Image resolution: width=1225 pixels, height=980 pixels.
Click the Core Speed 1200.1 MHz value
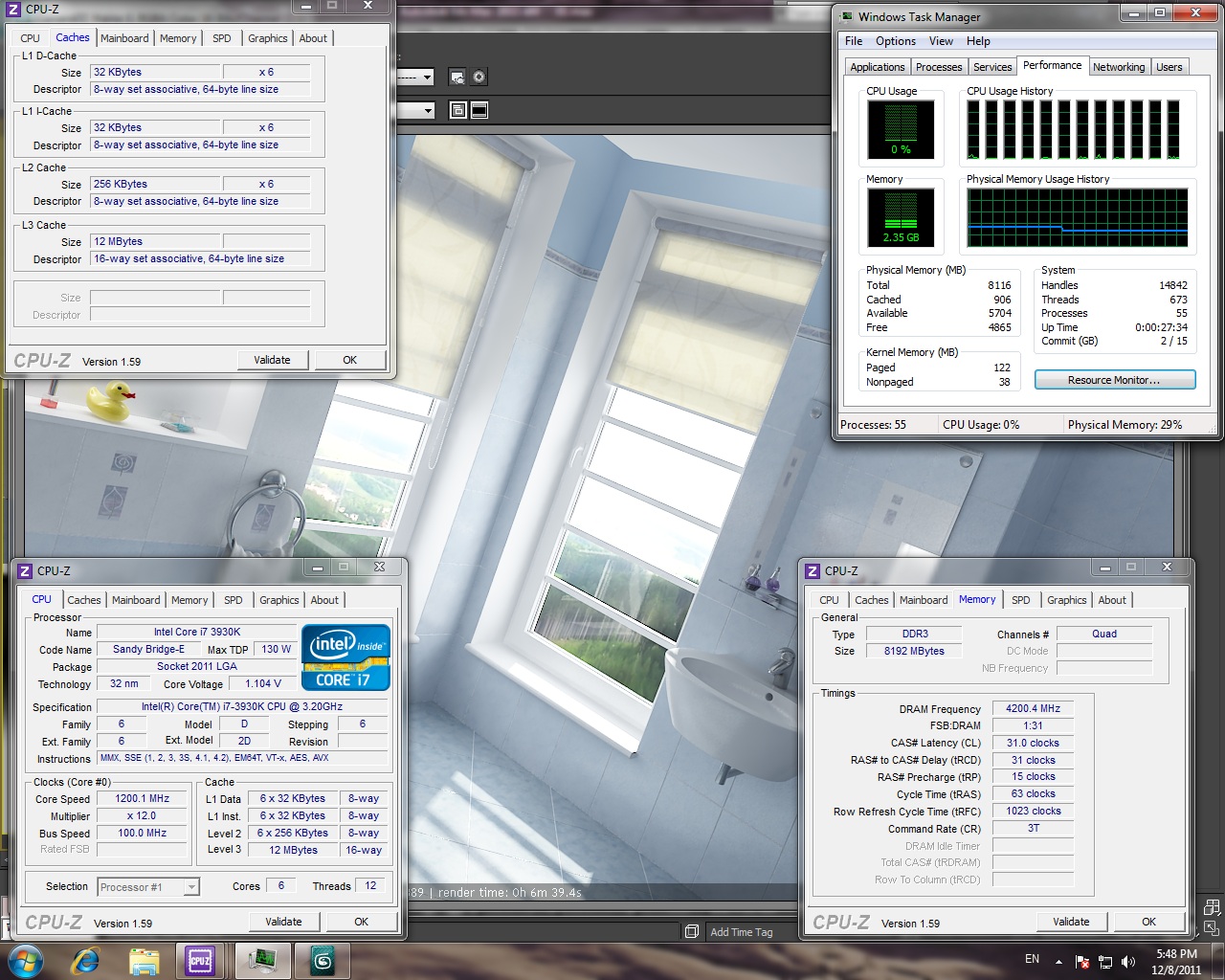142,798
